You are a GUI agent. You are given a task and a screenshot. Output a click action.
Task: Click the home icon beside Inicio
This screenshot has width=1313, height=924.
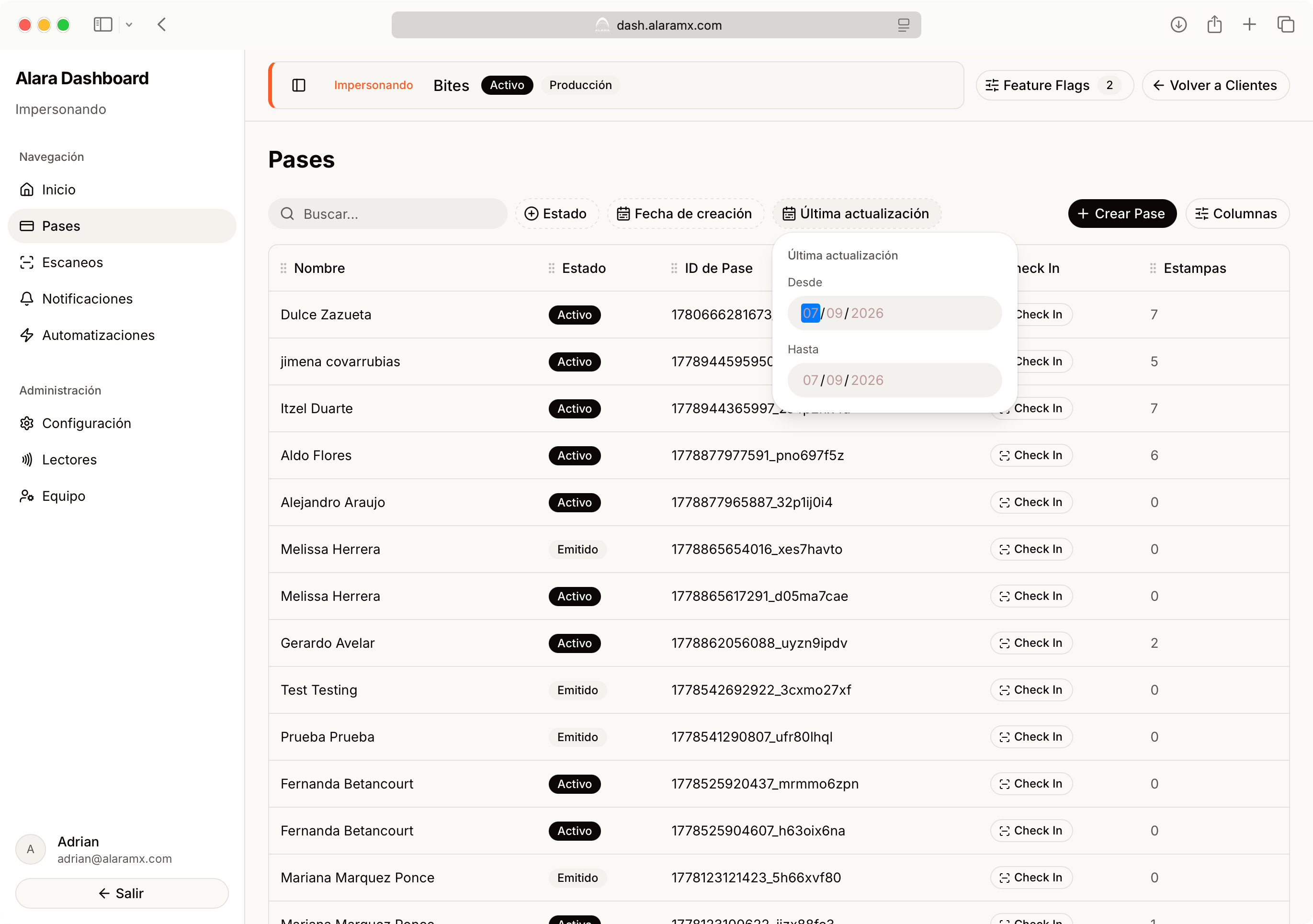click(27, 189)
